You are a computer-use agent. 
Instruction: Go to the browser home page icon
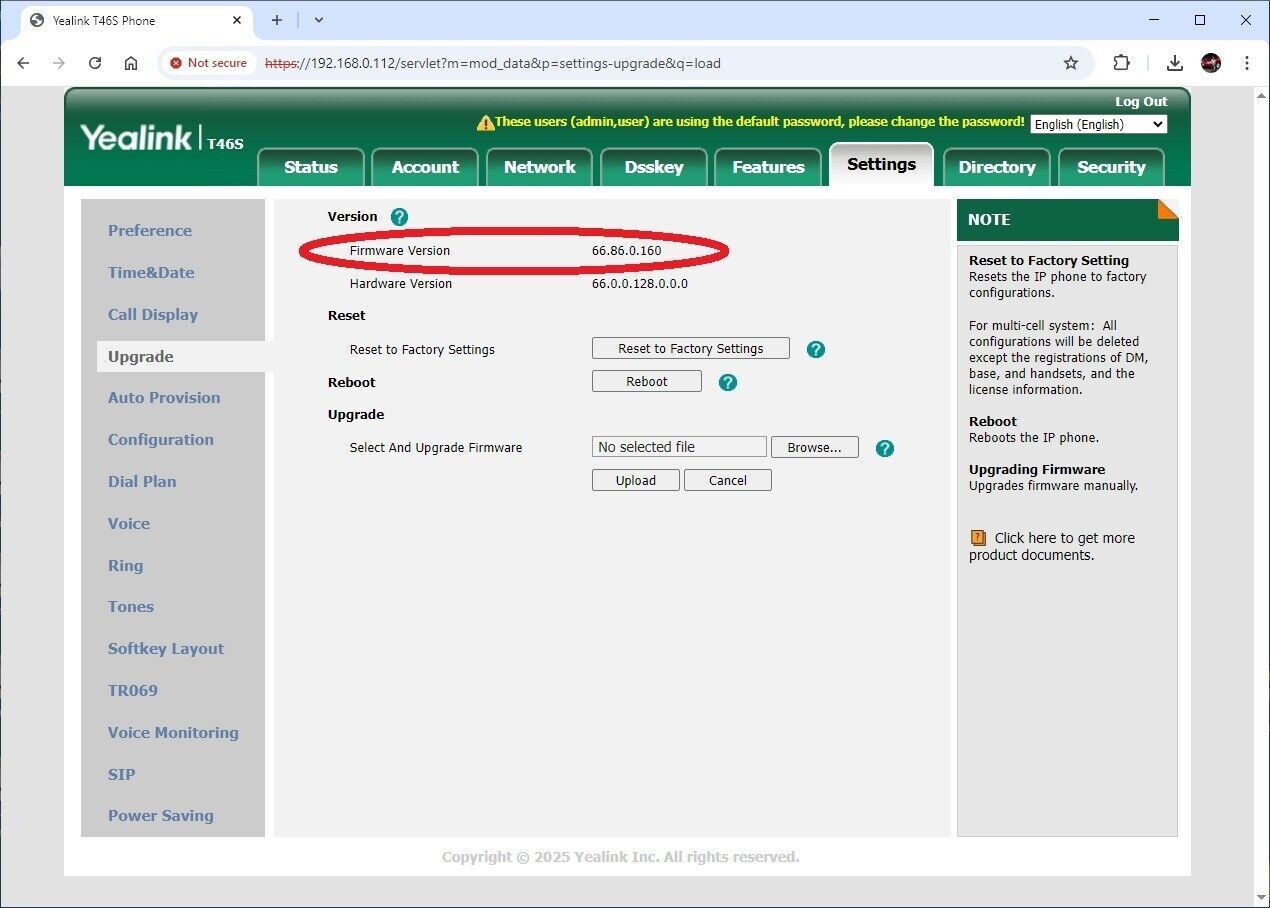131,63
